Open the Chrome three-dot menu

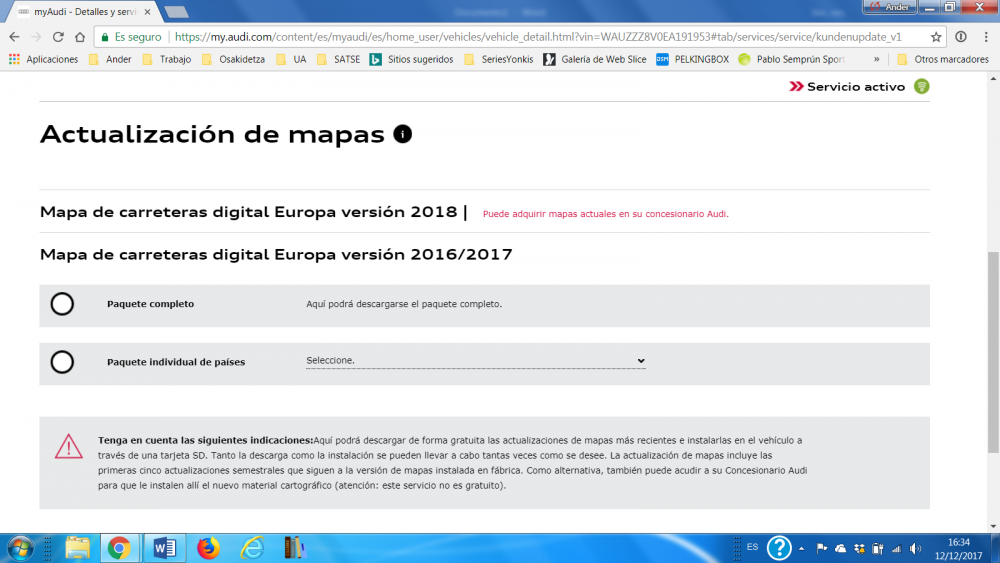point(986,37)
